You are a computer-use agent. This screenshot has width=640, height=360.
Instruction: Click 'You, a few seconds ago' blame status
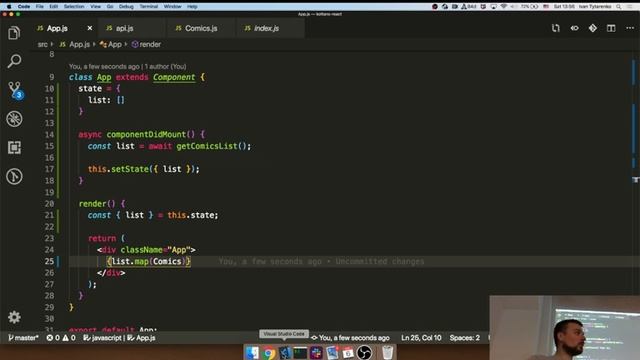[x=350, y=338]
